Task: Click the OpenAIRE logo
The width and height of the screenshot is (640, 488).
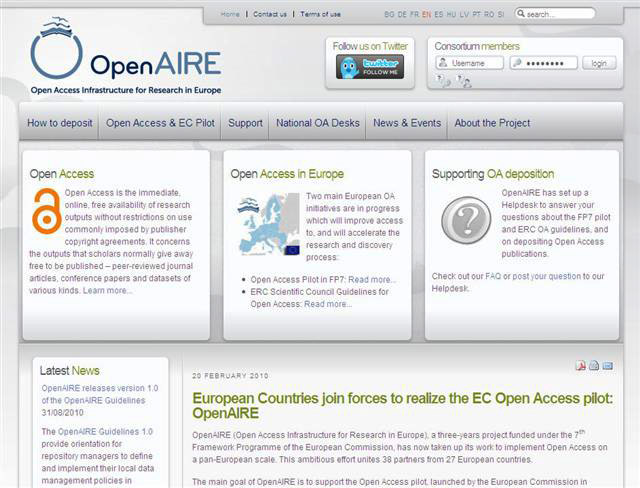Action: point(126,55)
